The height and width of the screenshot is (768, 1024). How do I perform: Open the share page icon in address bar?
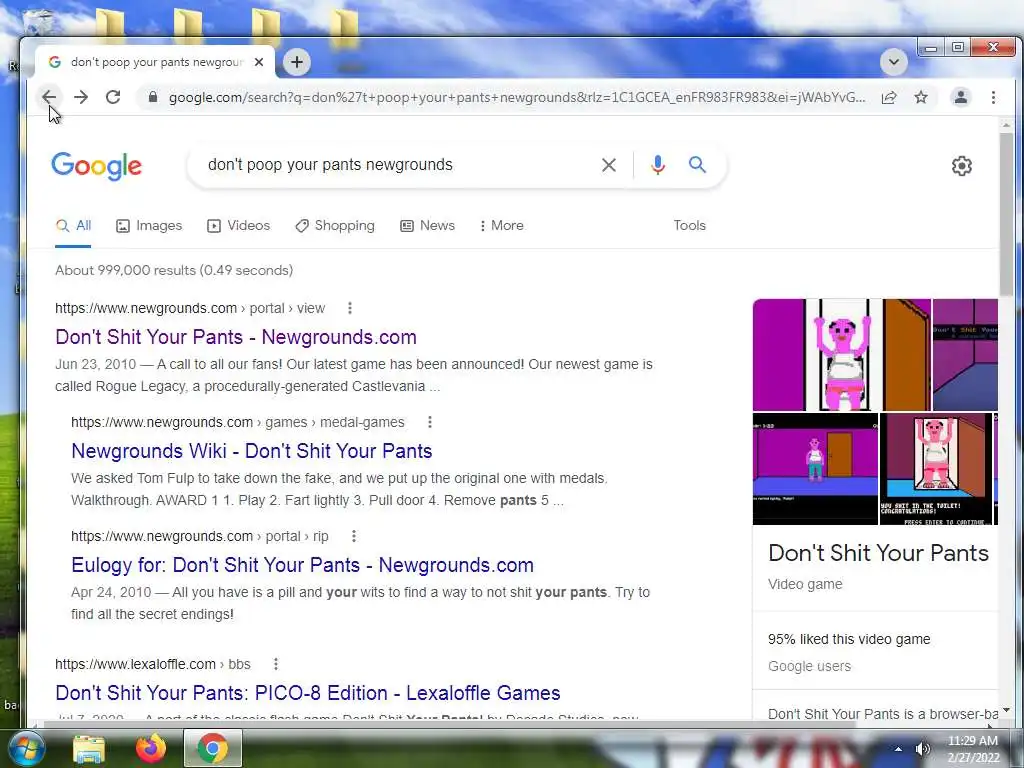click(x=889, y=98)
